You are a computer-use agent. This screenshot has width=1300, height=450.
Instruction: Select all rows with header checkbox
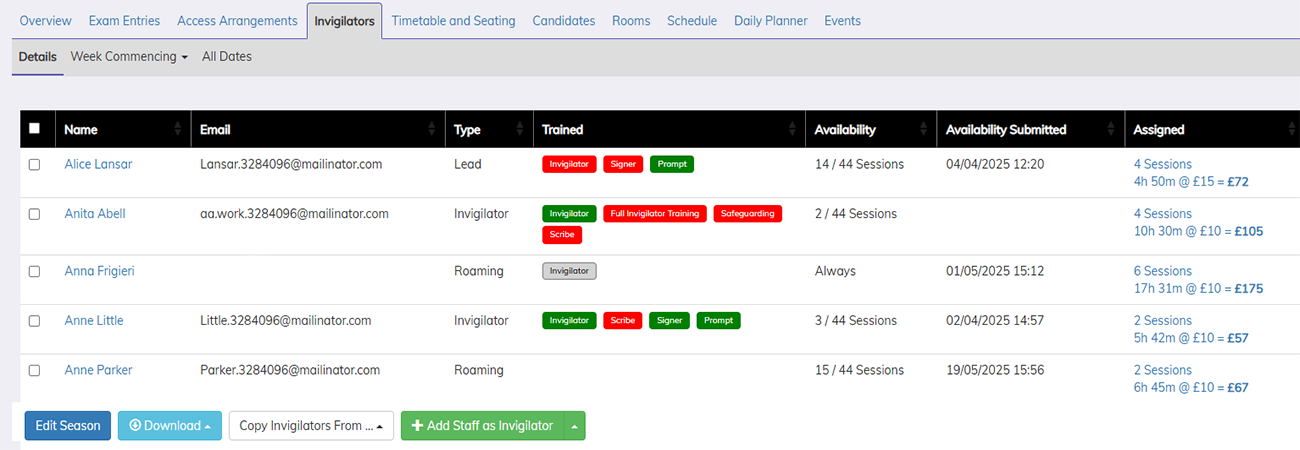point(35,128)
